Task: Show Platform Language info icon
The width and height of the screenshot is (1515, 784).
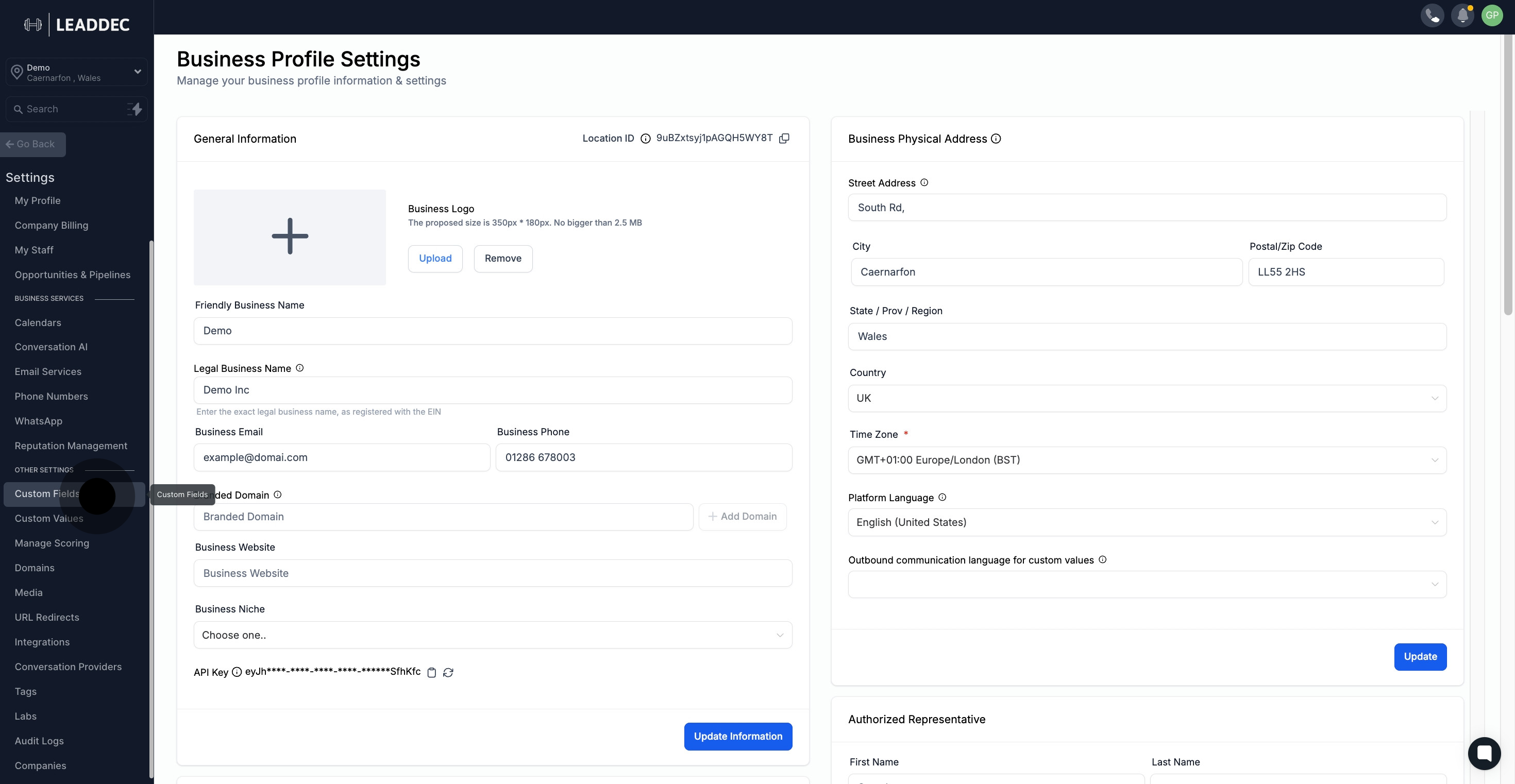Action: [x=942, y=497]
